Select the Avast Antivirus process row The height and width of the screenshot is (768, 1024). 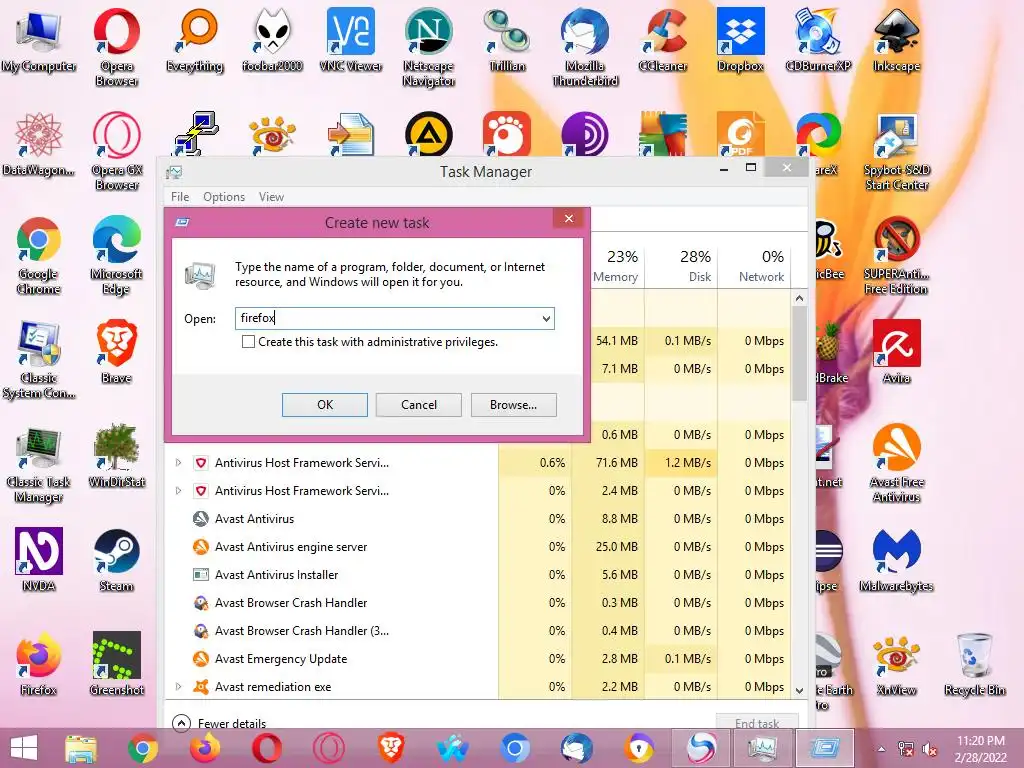click(x=479, y=519)
